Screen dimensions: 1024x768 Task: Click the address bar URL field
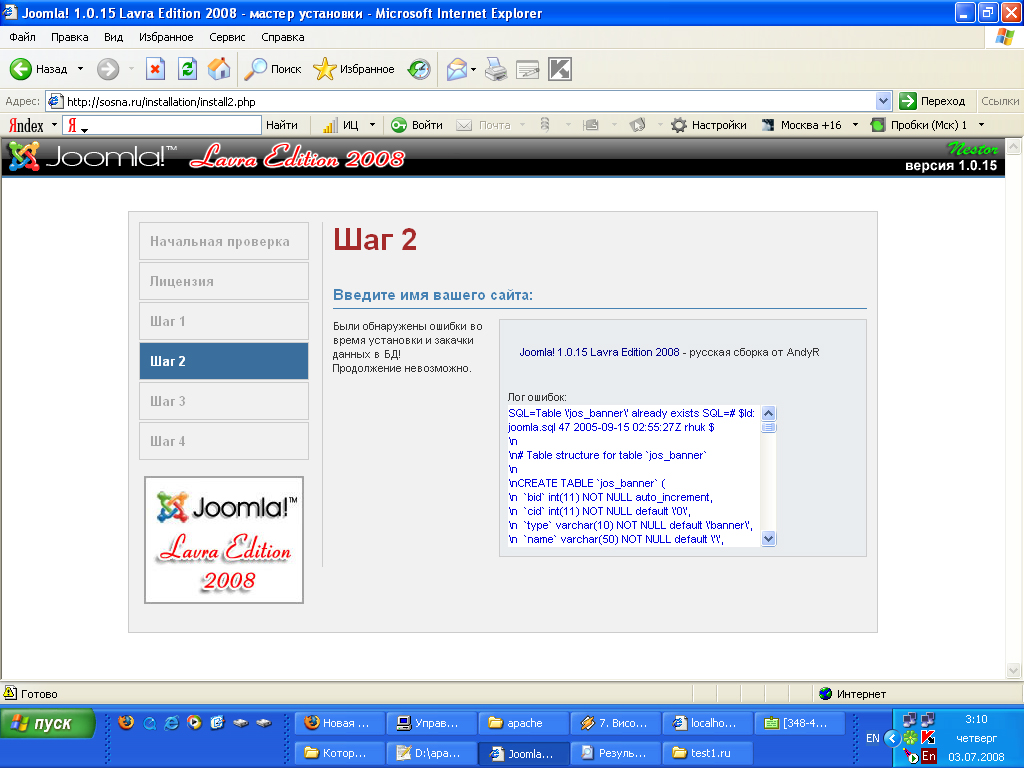[470, 101]
